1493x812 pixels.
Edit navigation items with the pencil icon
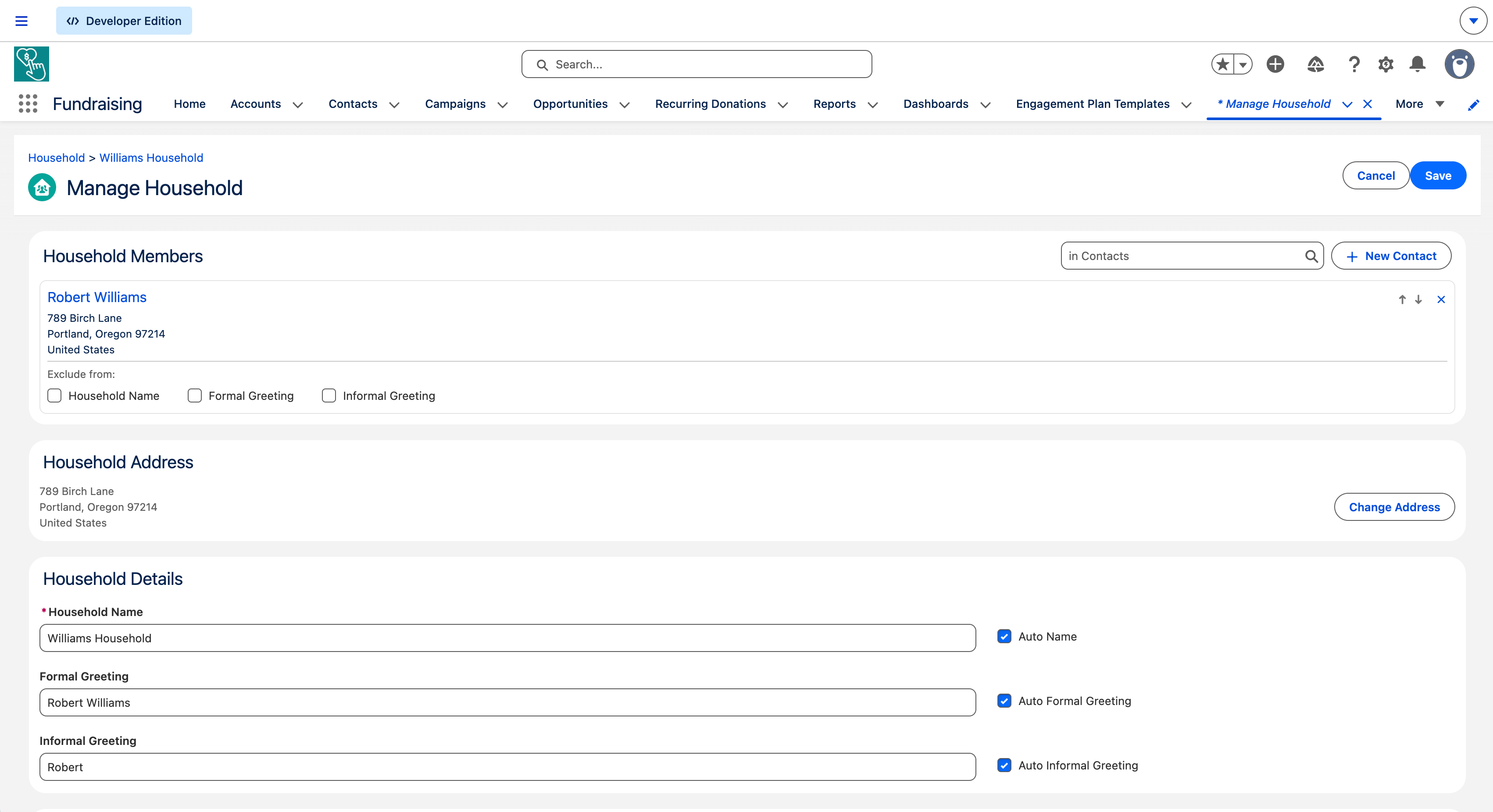tap(1474, 105)
